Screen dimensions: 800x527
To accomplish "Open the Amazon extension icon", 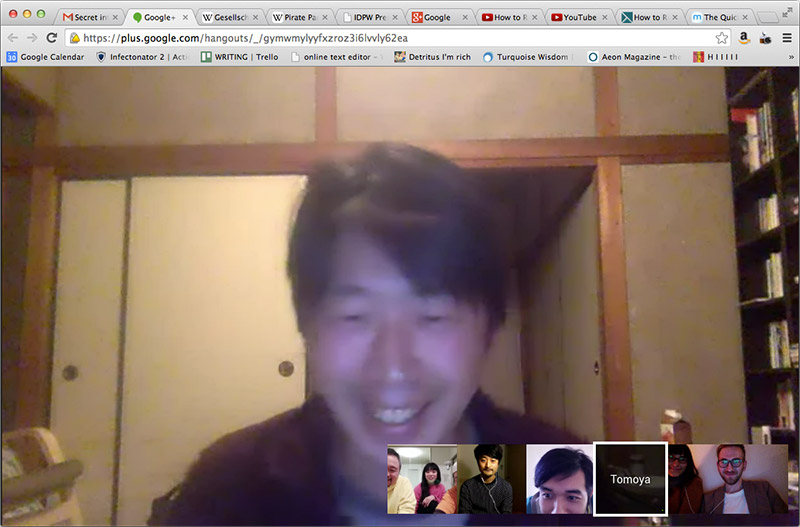I will tap(745, 37).
